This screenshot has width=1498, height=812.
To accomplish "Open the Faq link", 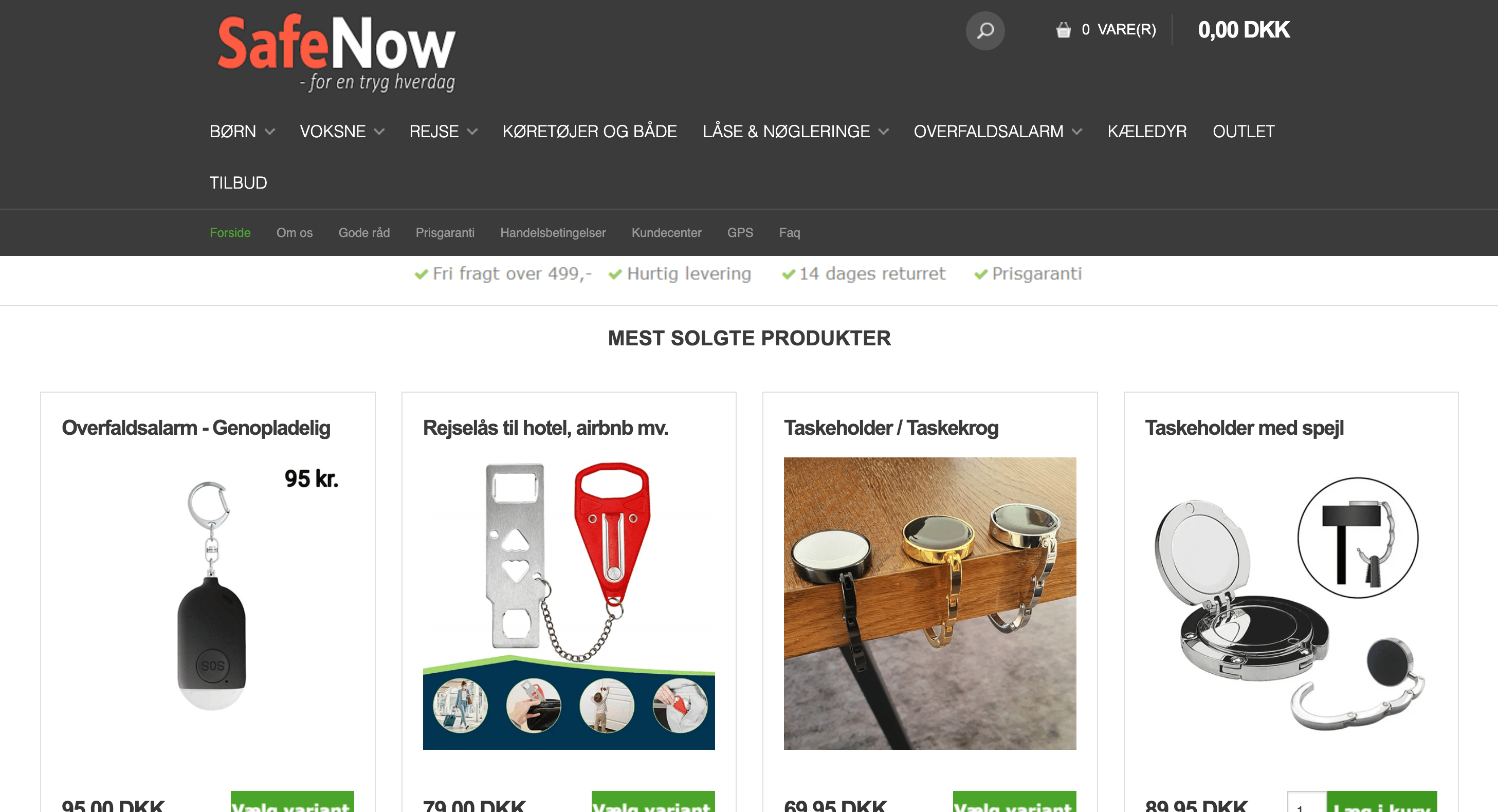I will pyautogui.click(x=789, y=232).
